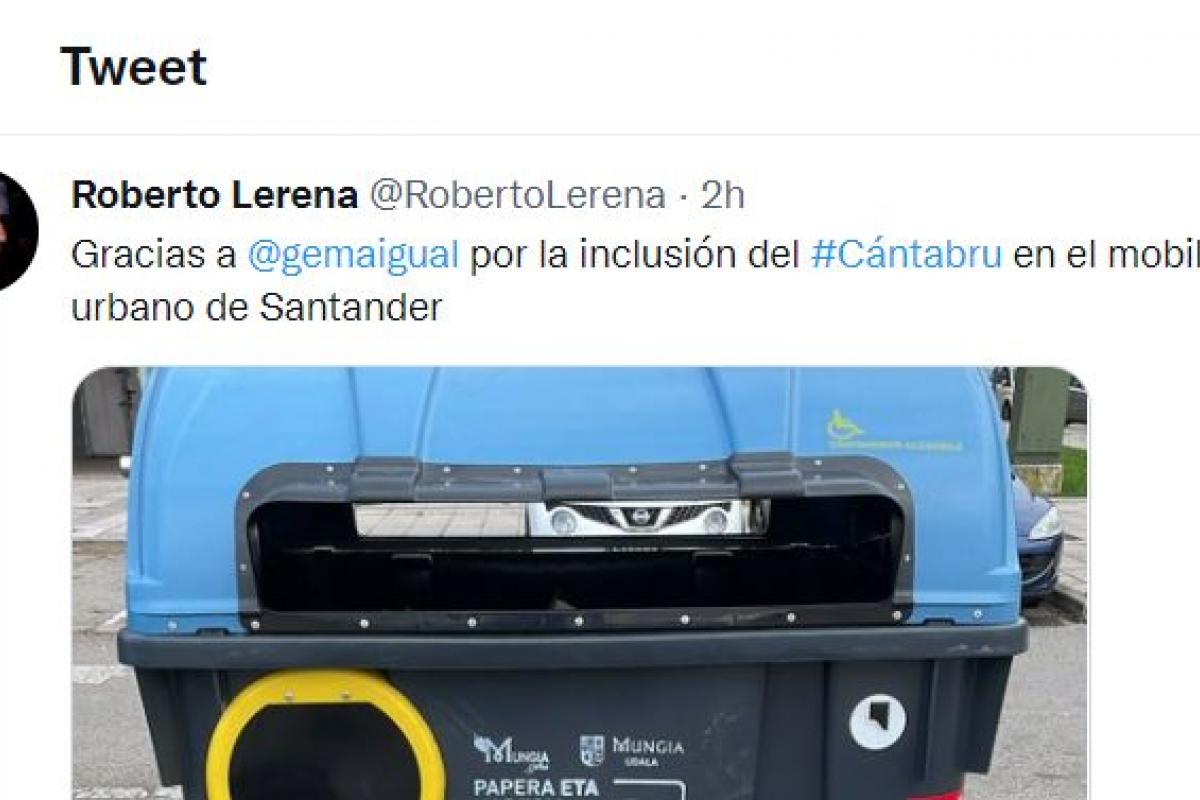1200x800 pixels.
Task: Click the Roberto Lerena display name
Action: [214, 195]
